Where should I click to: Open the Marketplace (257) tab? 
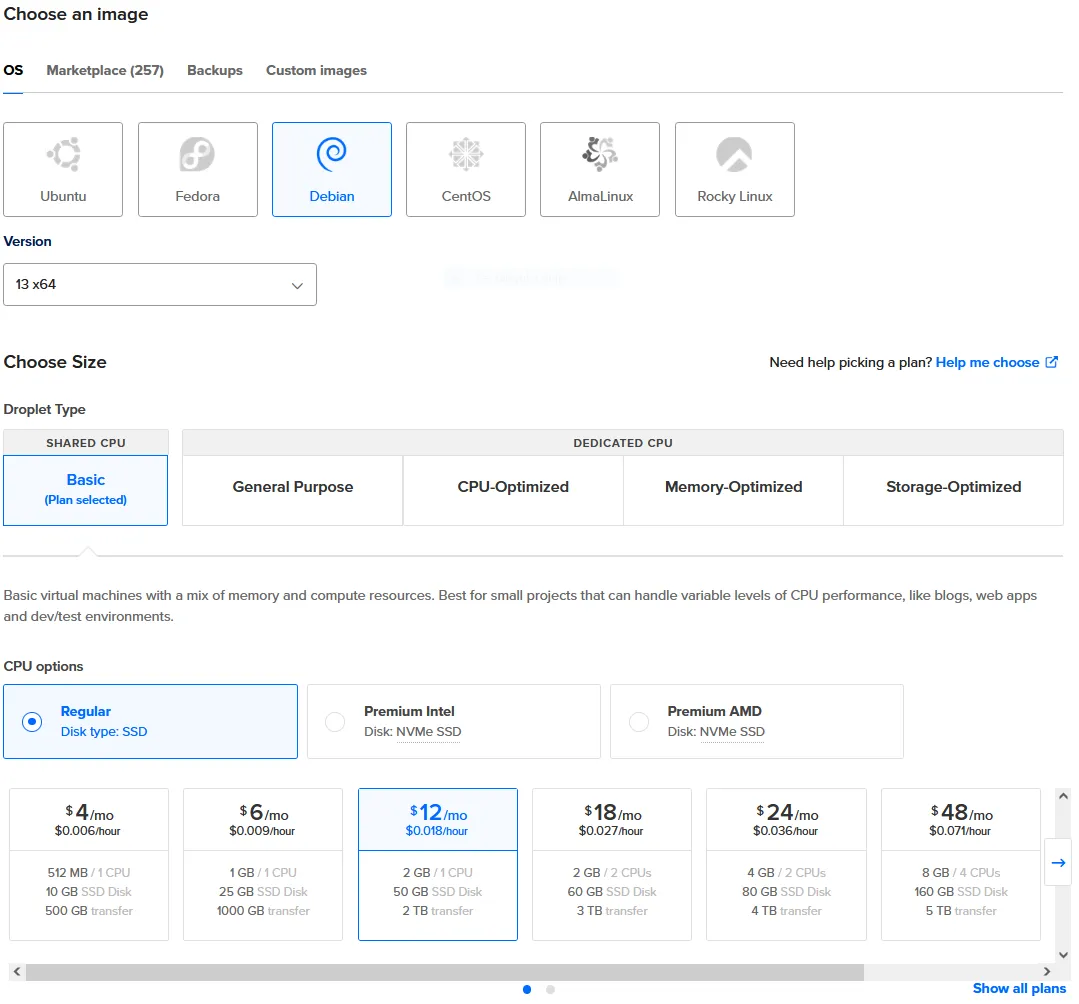pos(105,70)
